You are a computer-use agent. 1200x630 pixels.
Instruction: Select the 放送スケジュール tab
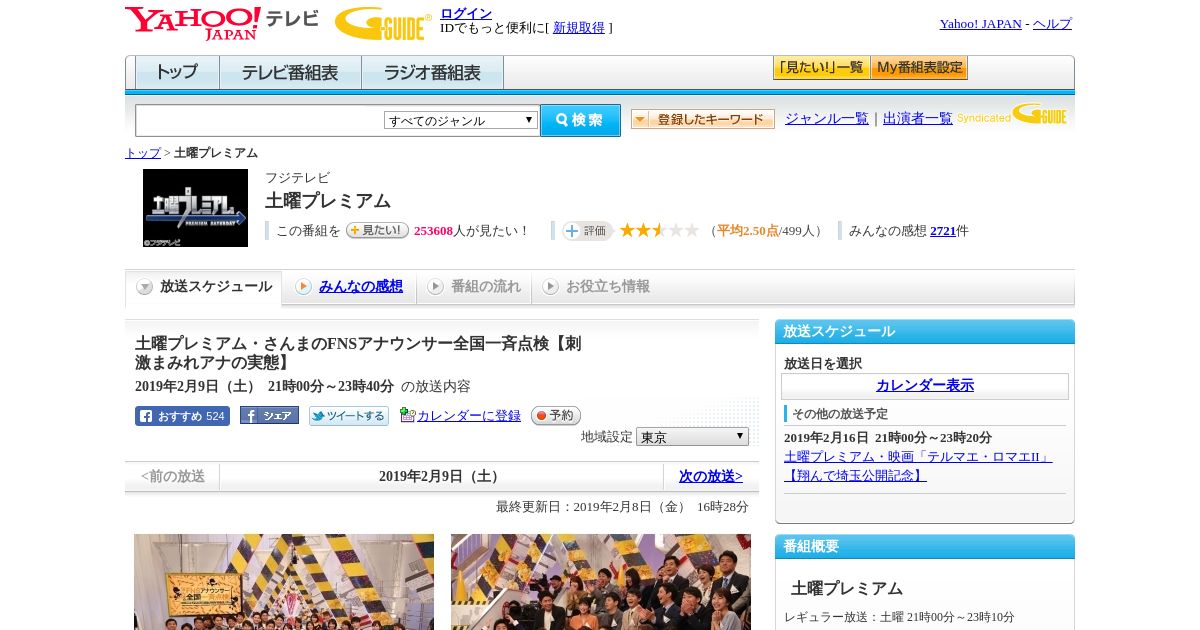point(203,287)
